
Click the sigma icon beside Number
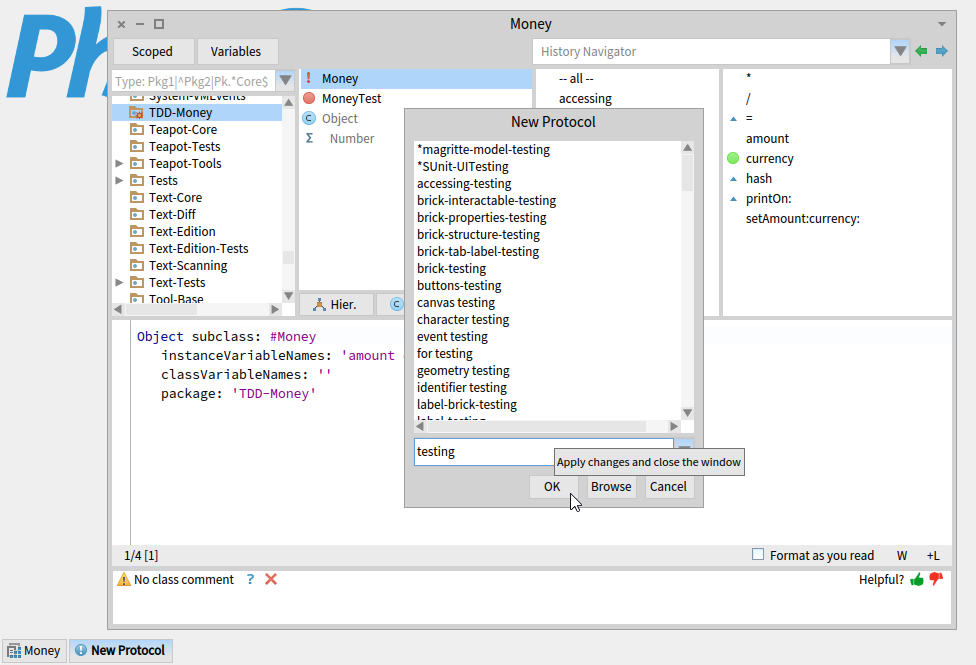click(309, 138)
